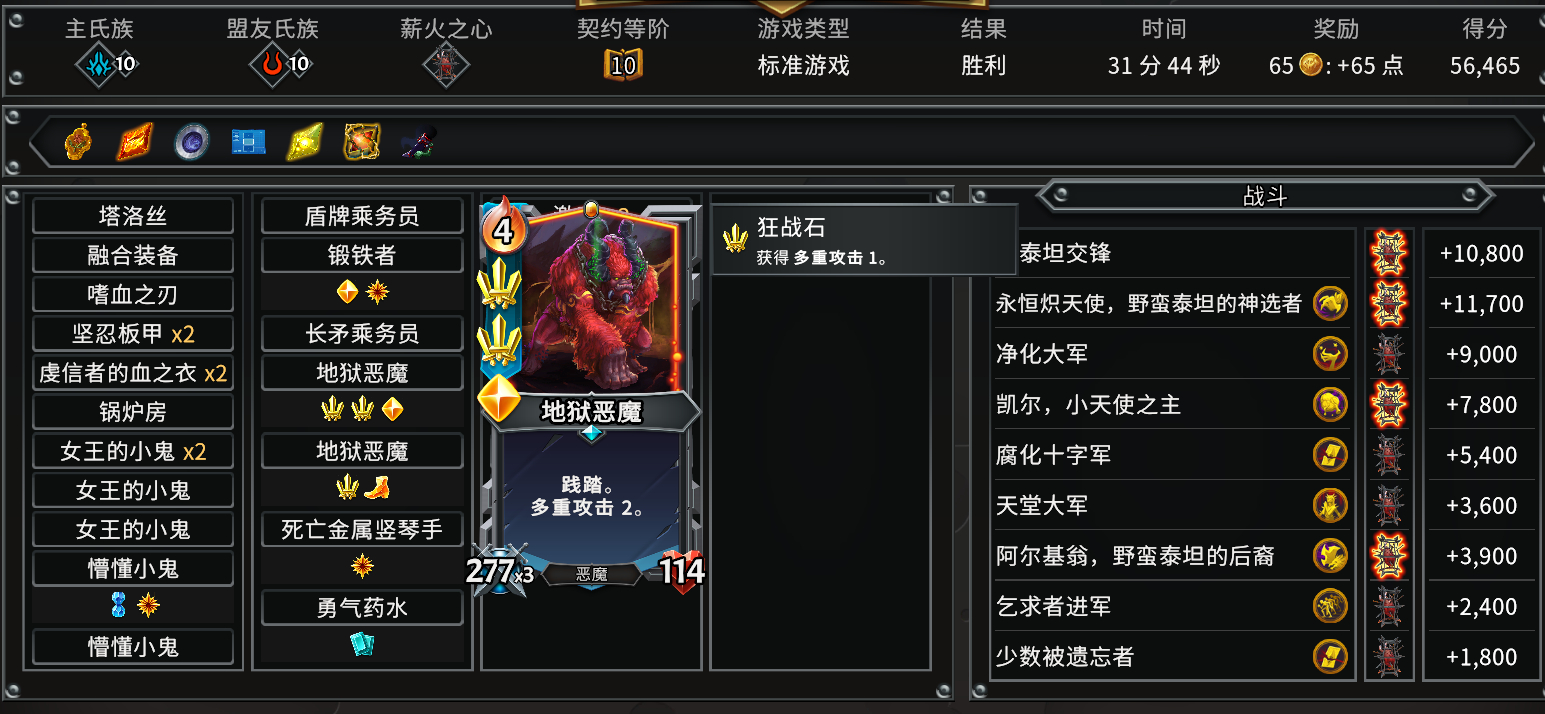1545x714 pixels.
Task: Click the pyre heart icon under 薪火之心
Action: click(445, 66)
